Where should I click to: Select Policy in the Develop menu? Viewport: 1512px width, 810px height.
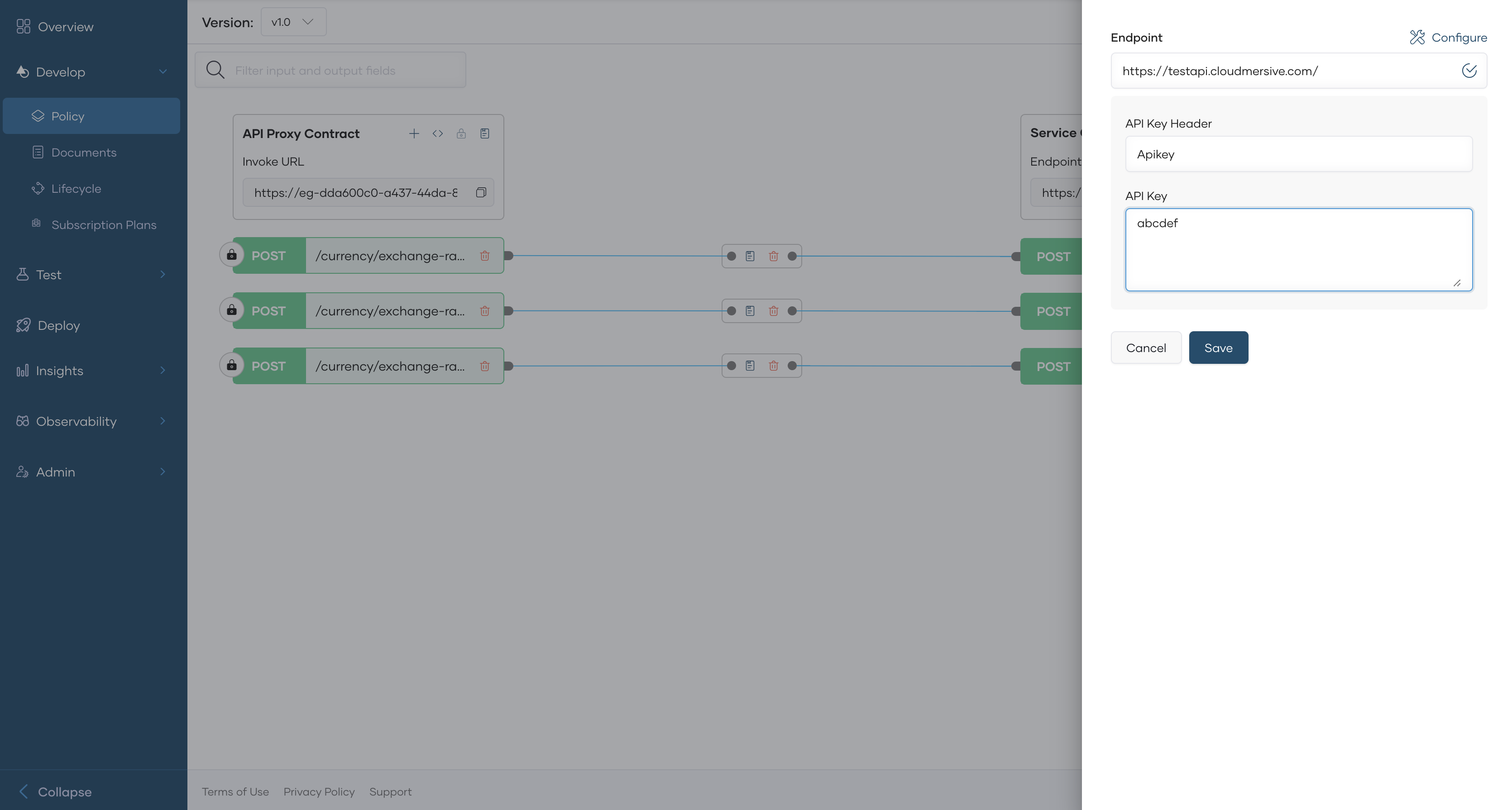pyautogui.click(x=70, y=115)
